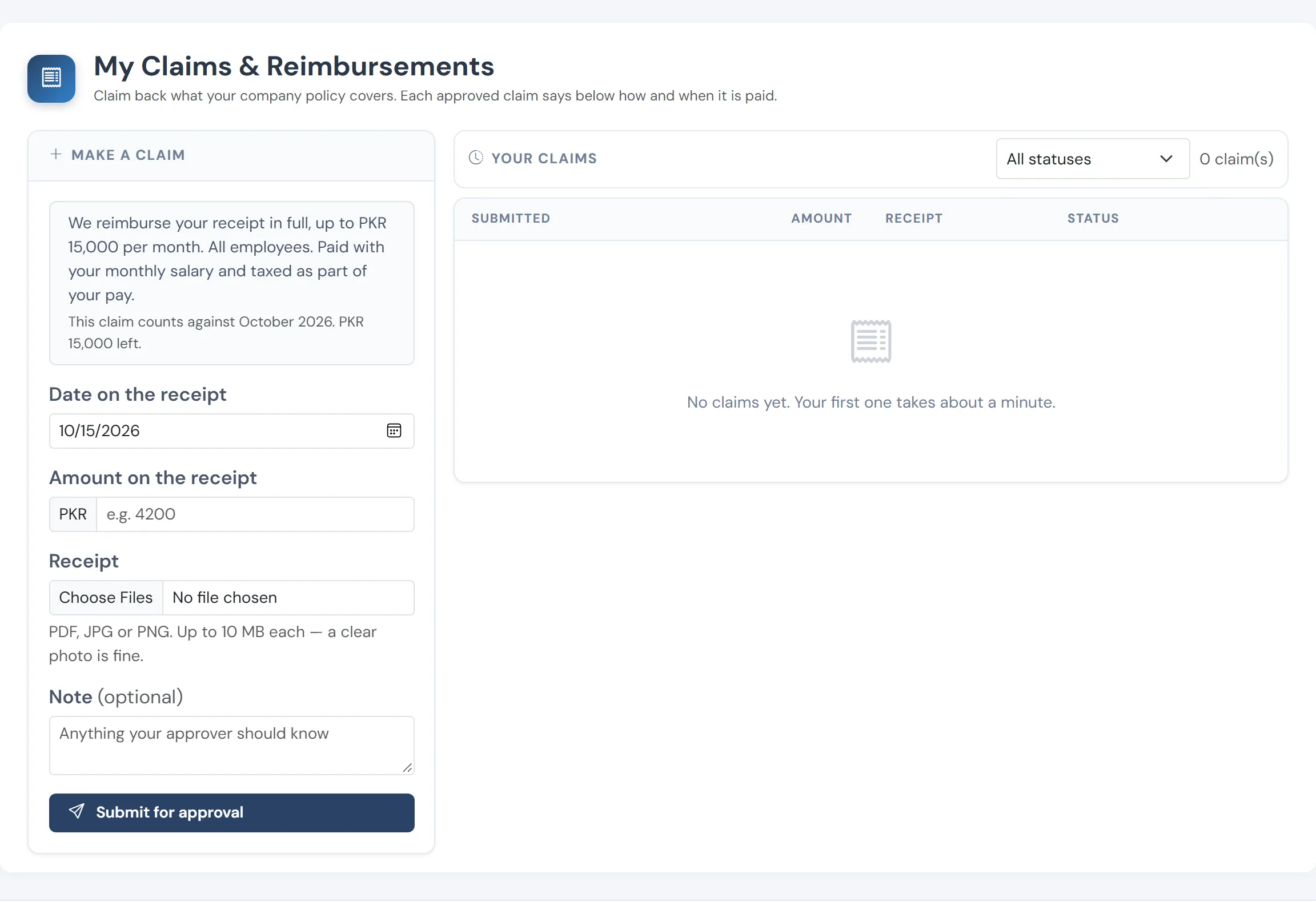The width and height of the screenshot is (1316, 902).
Task: Click the Amount on the receipt input
Action: coord(255,514)
